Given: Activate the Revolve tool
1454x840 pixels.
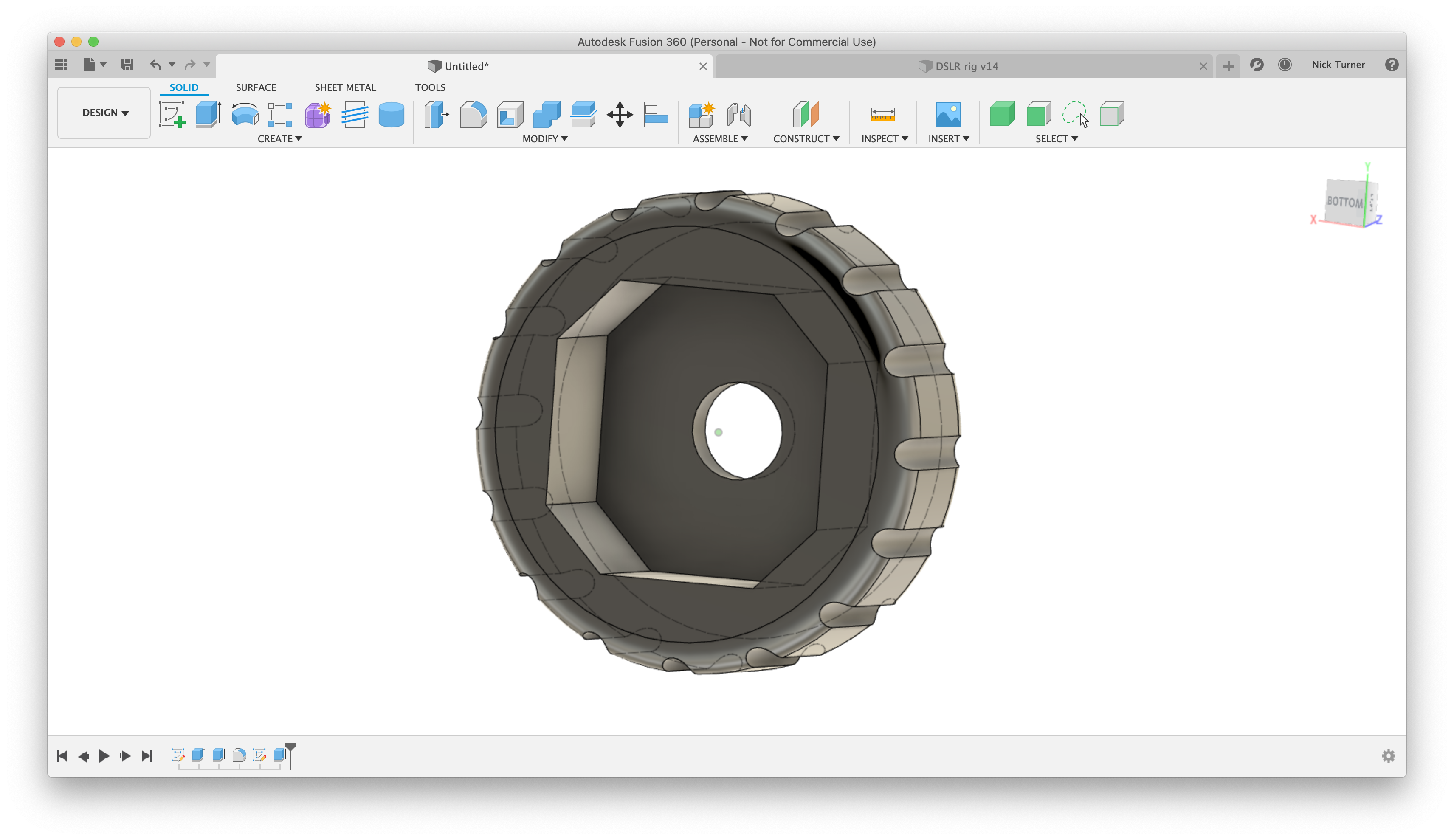Looking at the screenshot, I should [245, 114].
